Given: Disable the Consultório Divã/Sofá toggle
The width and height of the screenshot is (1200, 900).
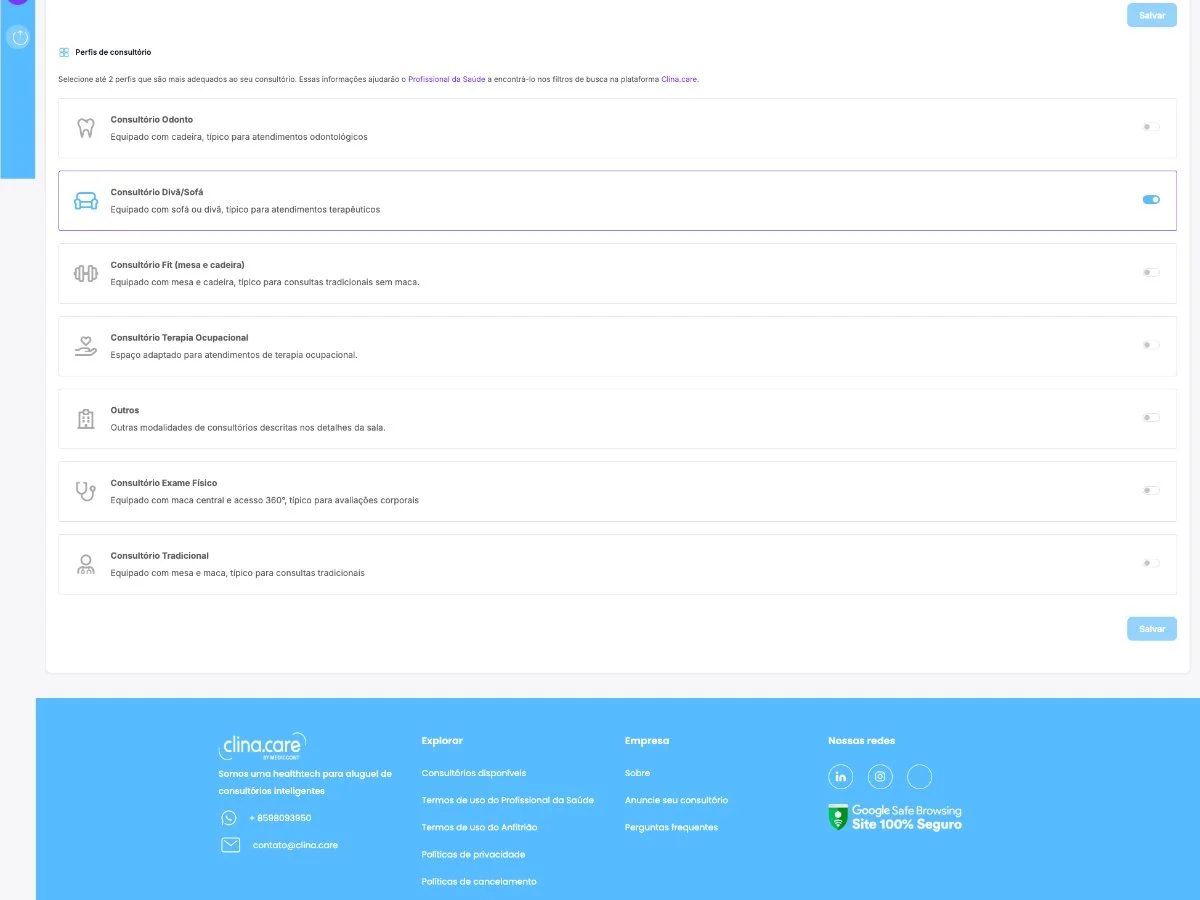Looking at the screenshot, I should 1151,200.
